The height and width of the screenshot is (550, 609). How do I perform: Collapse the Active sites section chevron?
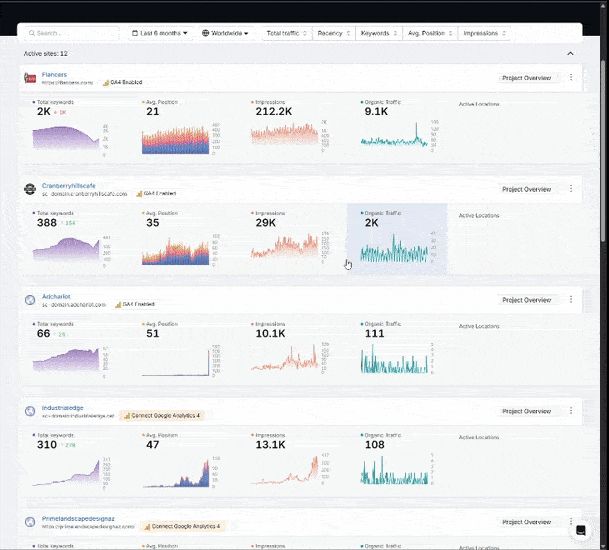click(570, 54)
